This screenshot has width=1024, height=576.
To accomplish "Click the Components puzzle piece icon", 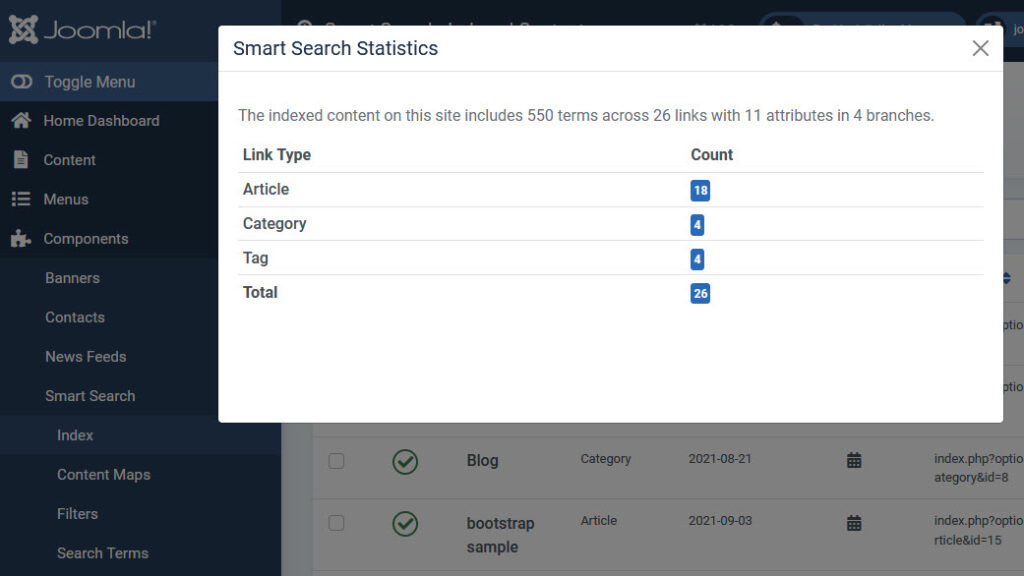I will (21, 239).
